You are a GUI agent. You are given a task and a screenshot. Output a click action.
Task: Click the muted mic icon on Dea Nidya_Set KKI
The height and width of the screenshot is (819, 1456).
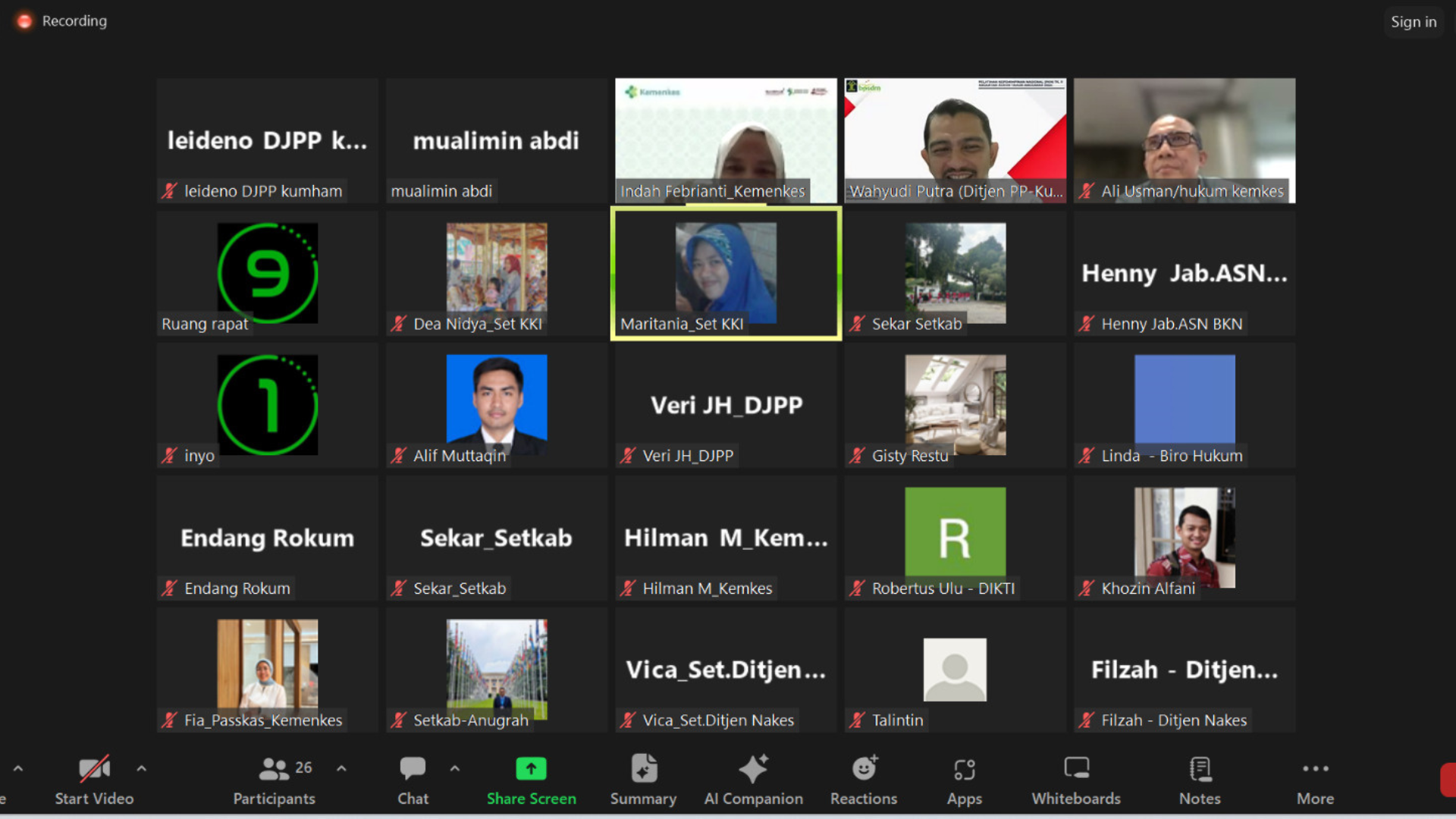[x=398, y=324]
